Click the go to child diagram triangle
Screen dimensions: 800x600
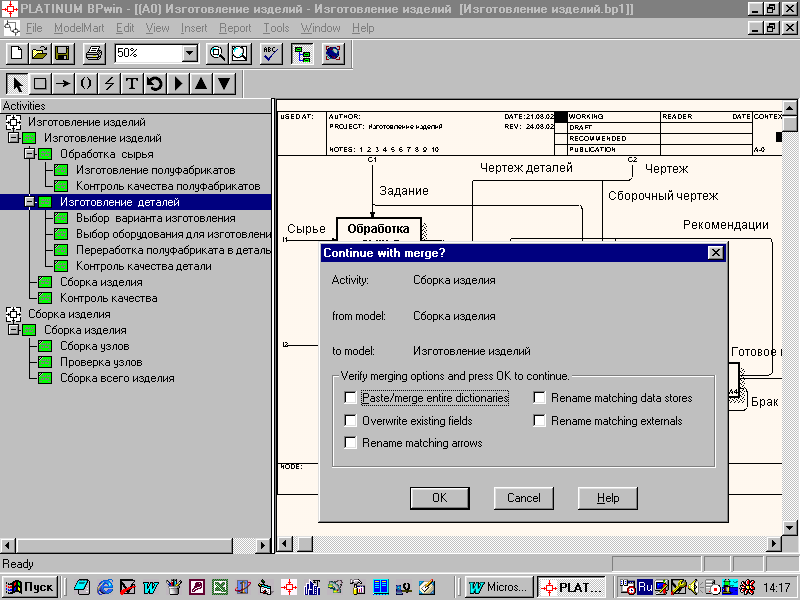point(224,84)
